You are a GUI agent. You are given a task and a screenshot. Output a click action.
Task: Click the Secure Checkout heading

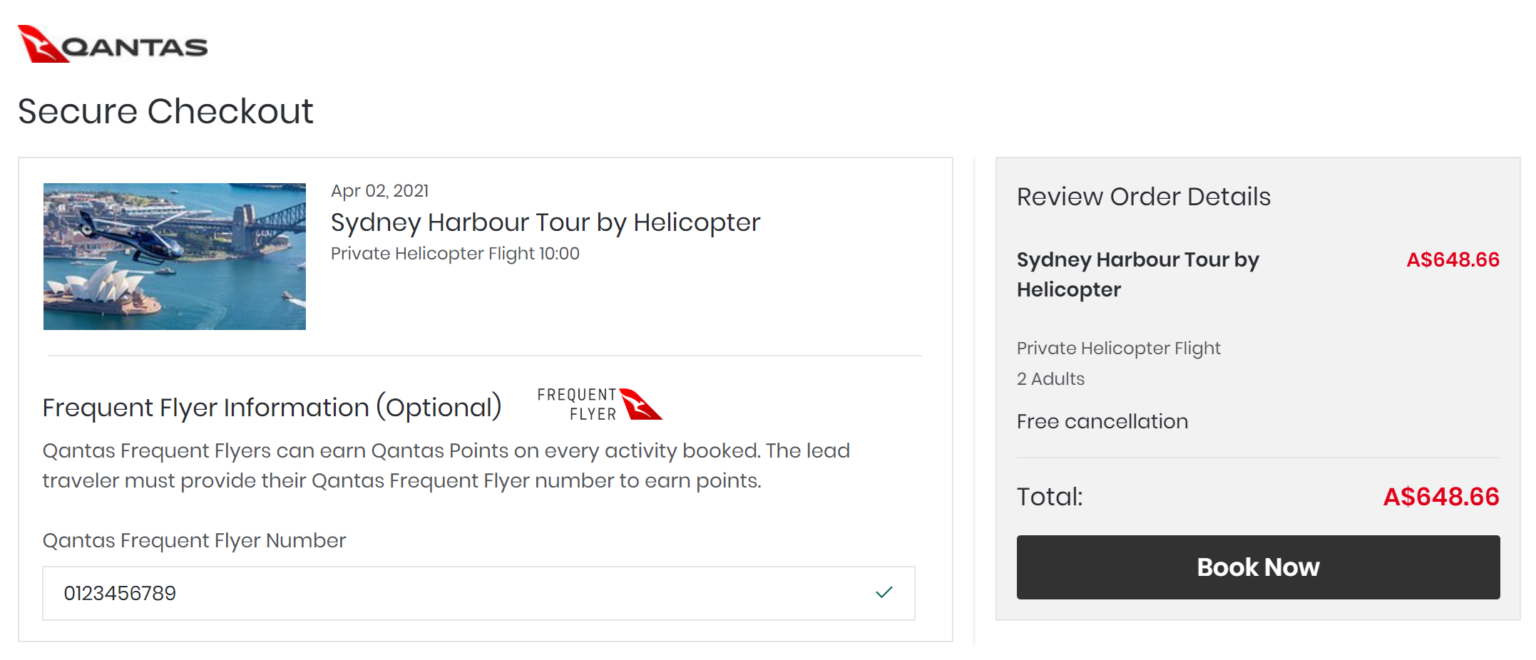click(x=165, y=111)
